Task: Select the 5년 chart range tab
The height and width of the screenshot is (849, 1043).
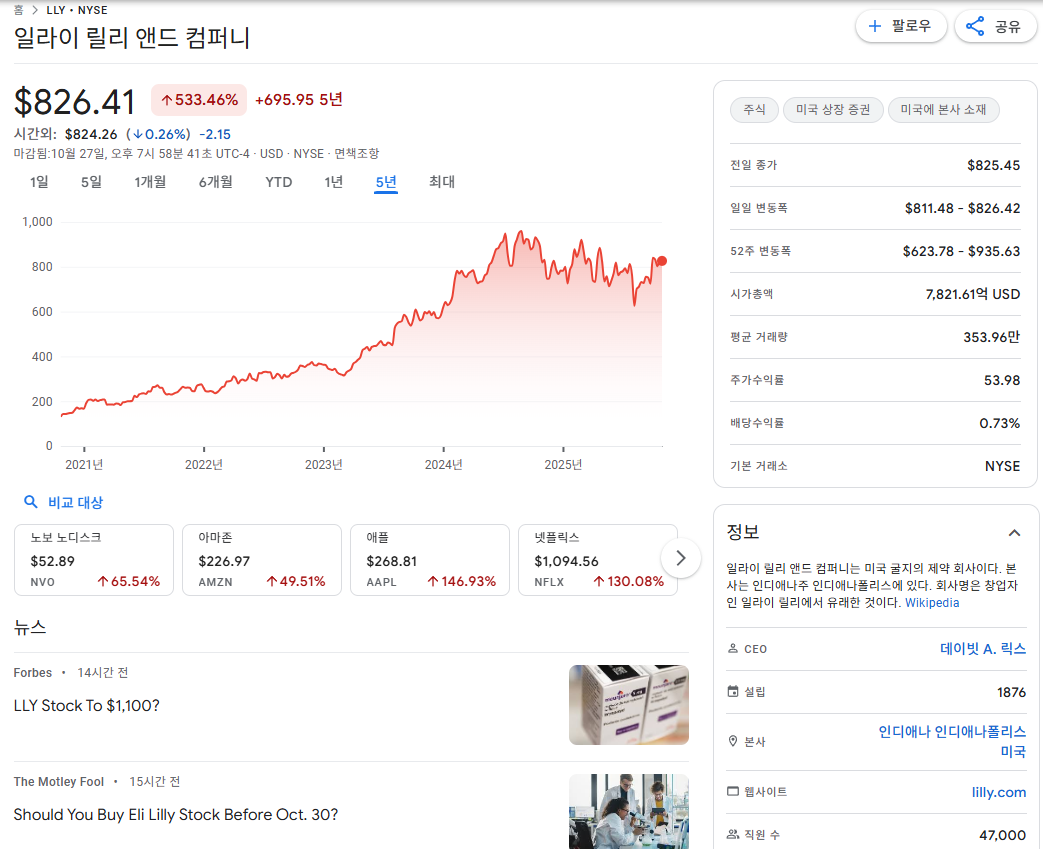Action: (386, 182)
